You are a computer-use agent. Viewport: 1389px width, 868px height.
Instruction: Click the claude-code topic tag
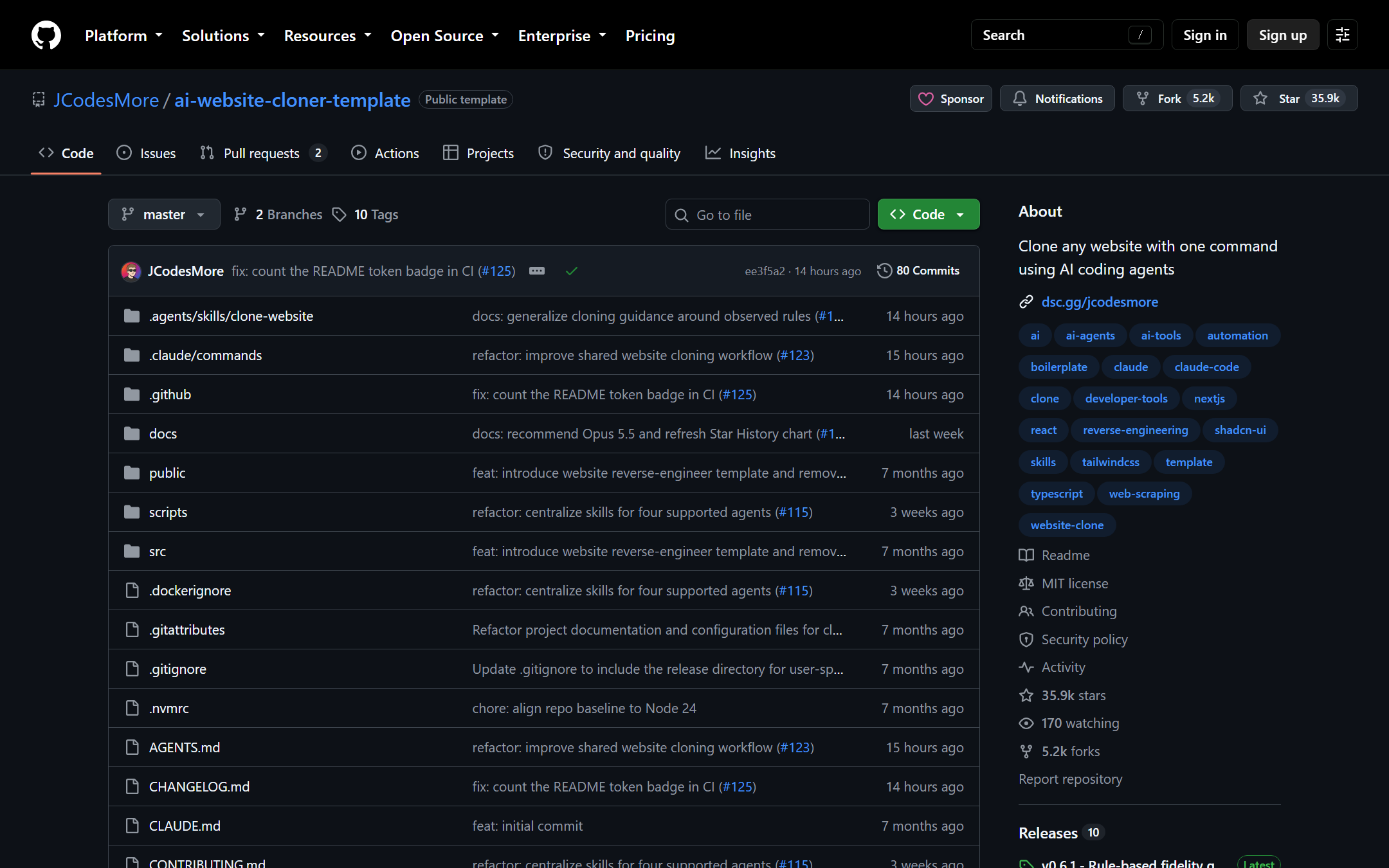point(1206,367)
